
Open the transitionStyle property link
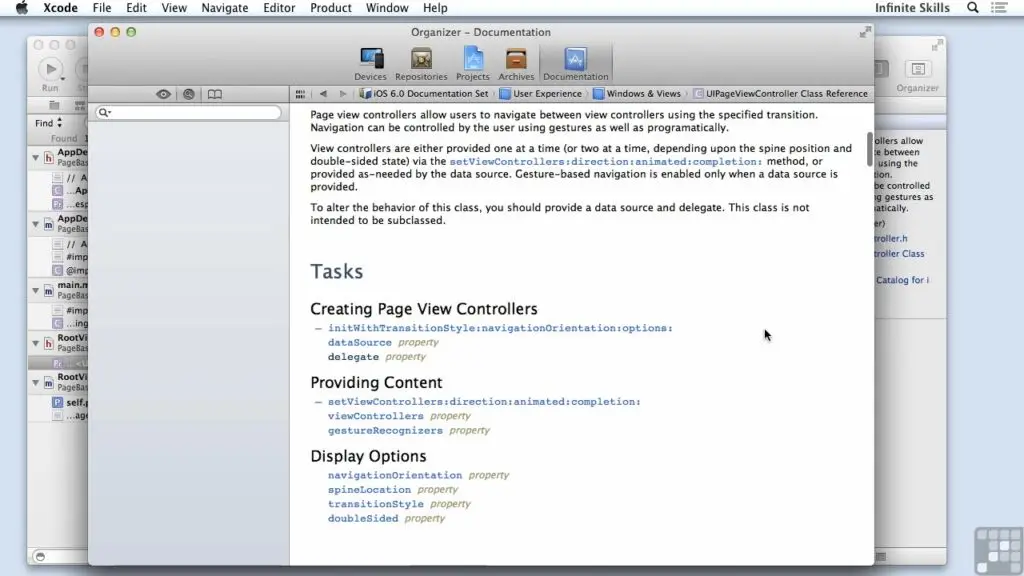[x=376, y=504]
